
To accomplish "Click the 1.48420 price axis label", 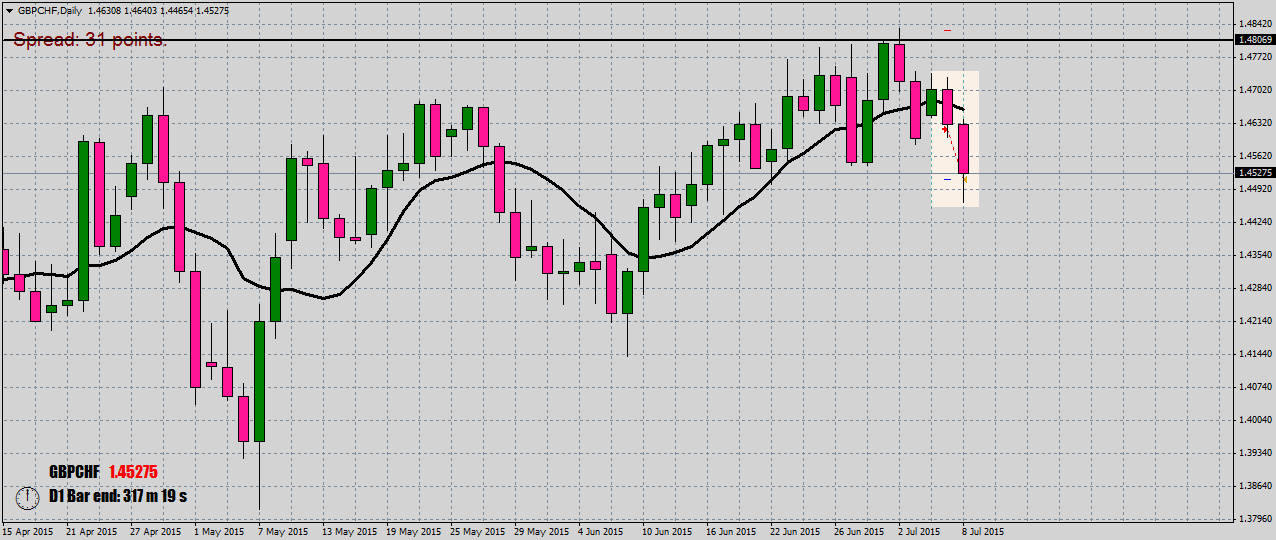I will coord(1255,23).
